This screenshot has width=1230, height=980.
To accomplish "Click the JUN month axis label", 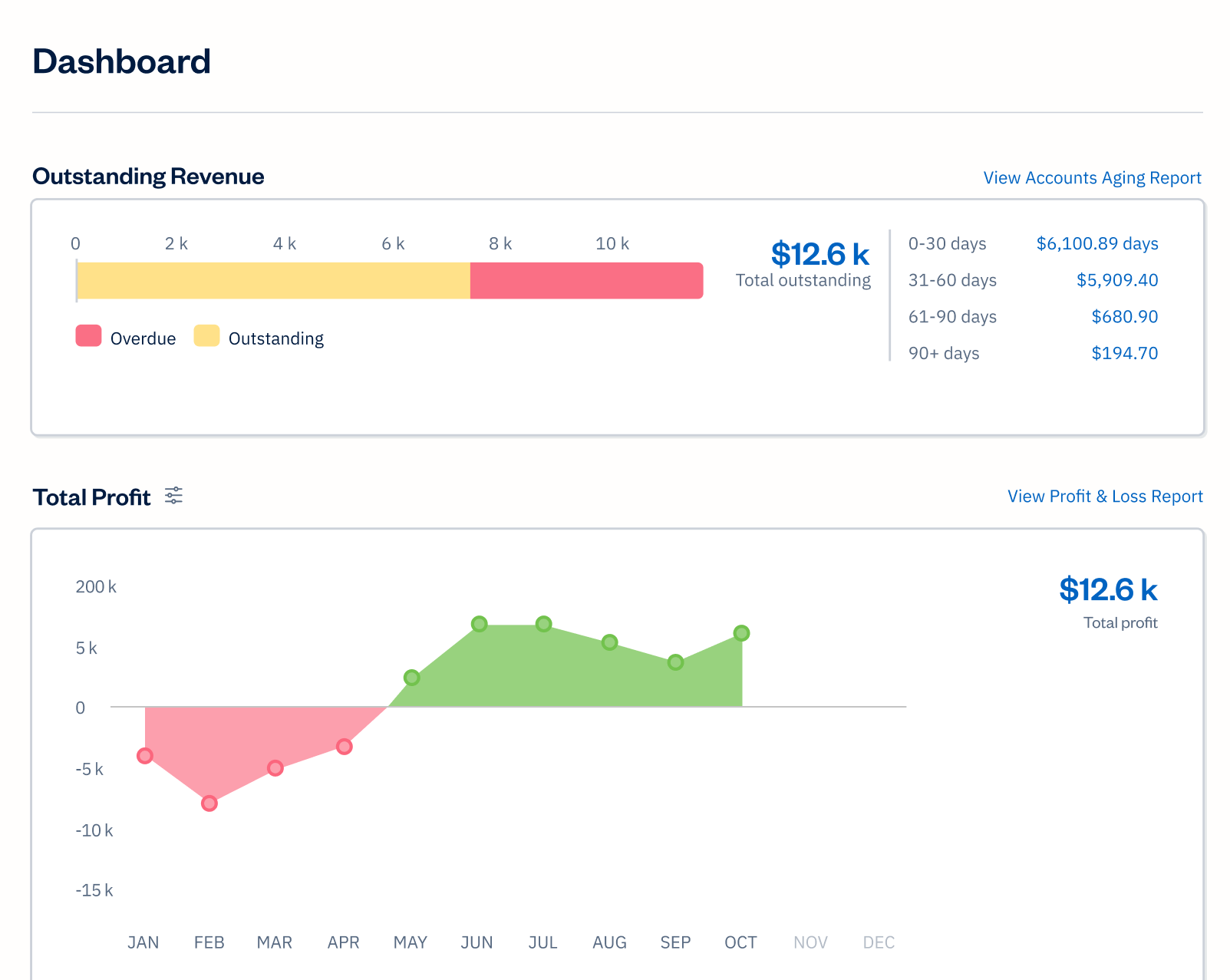I will pos(477,942).
